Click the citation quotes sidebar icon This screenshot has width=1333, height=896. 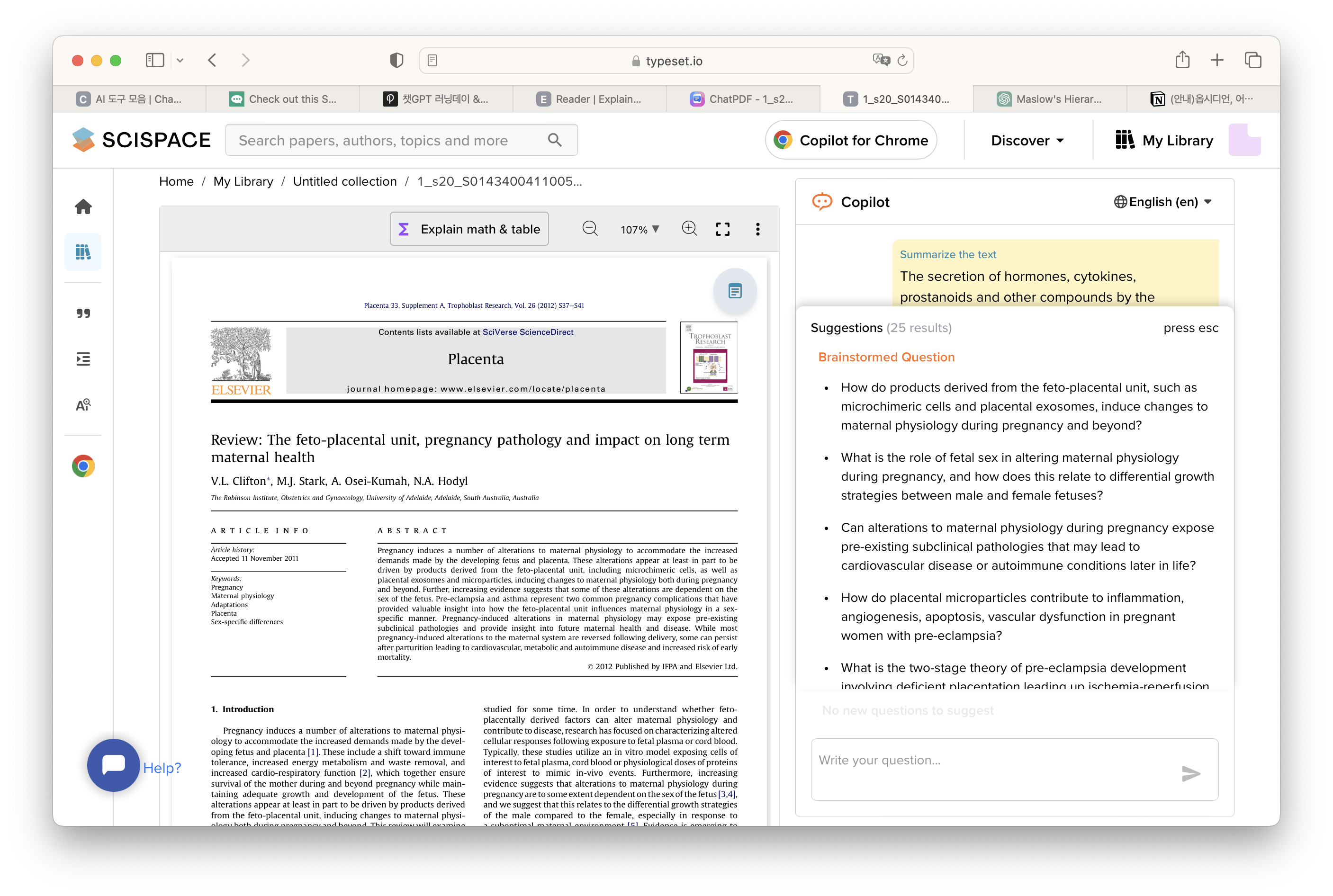point(83,313)
